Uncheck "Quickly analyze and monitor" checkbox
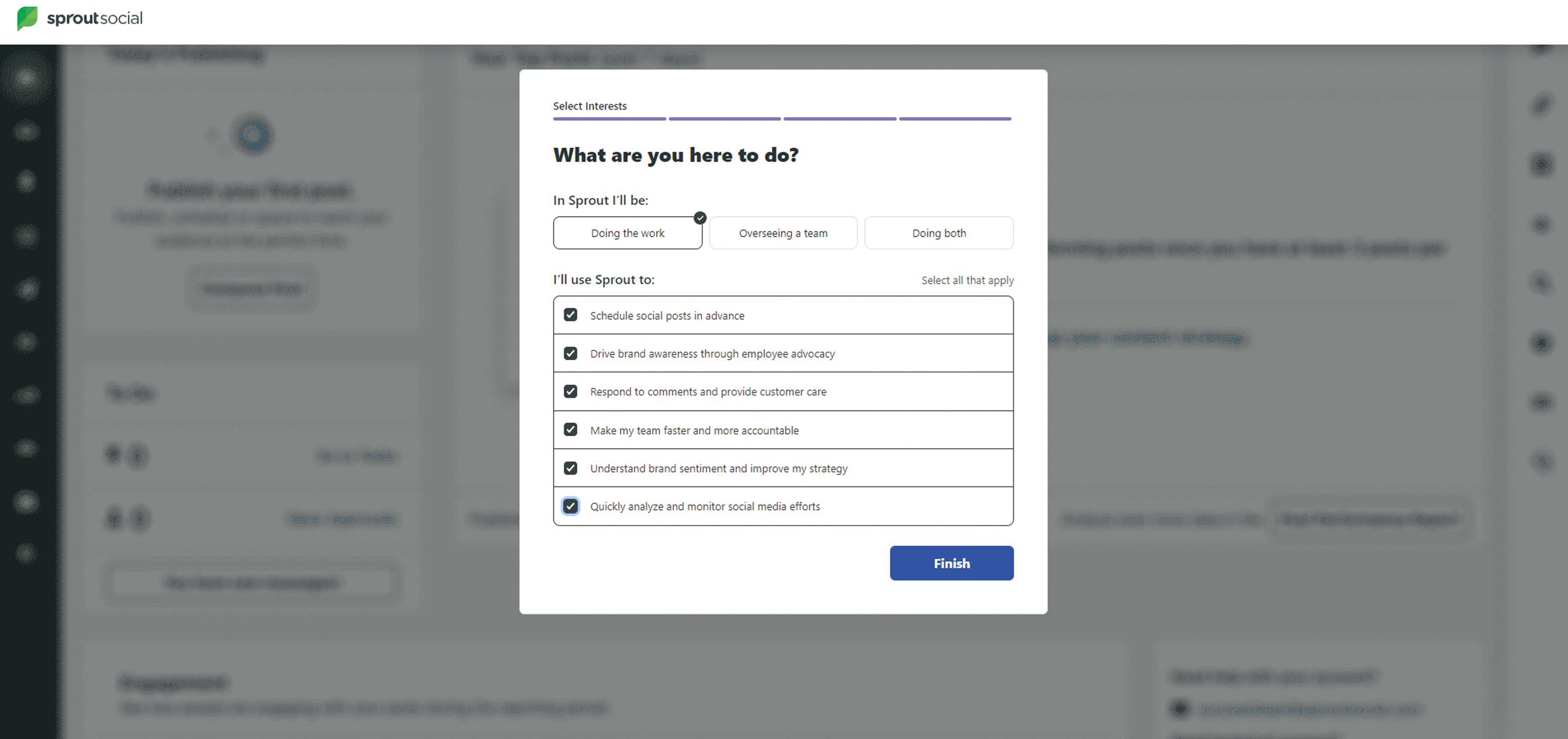Viewport: 1568px width, 739px height. click(570, 507)
